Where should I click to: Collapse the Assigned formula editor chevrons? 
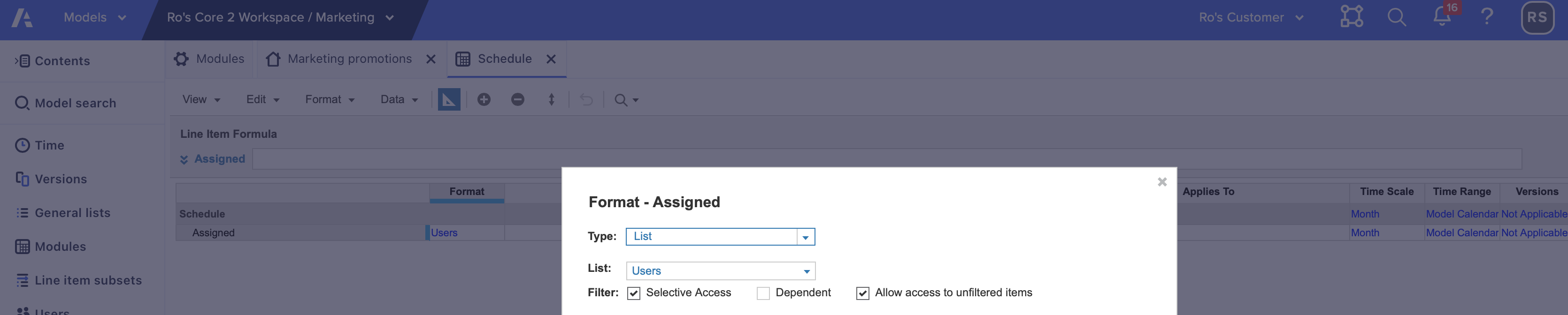point(184,159)
